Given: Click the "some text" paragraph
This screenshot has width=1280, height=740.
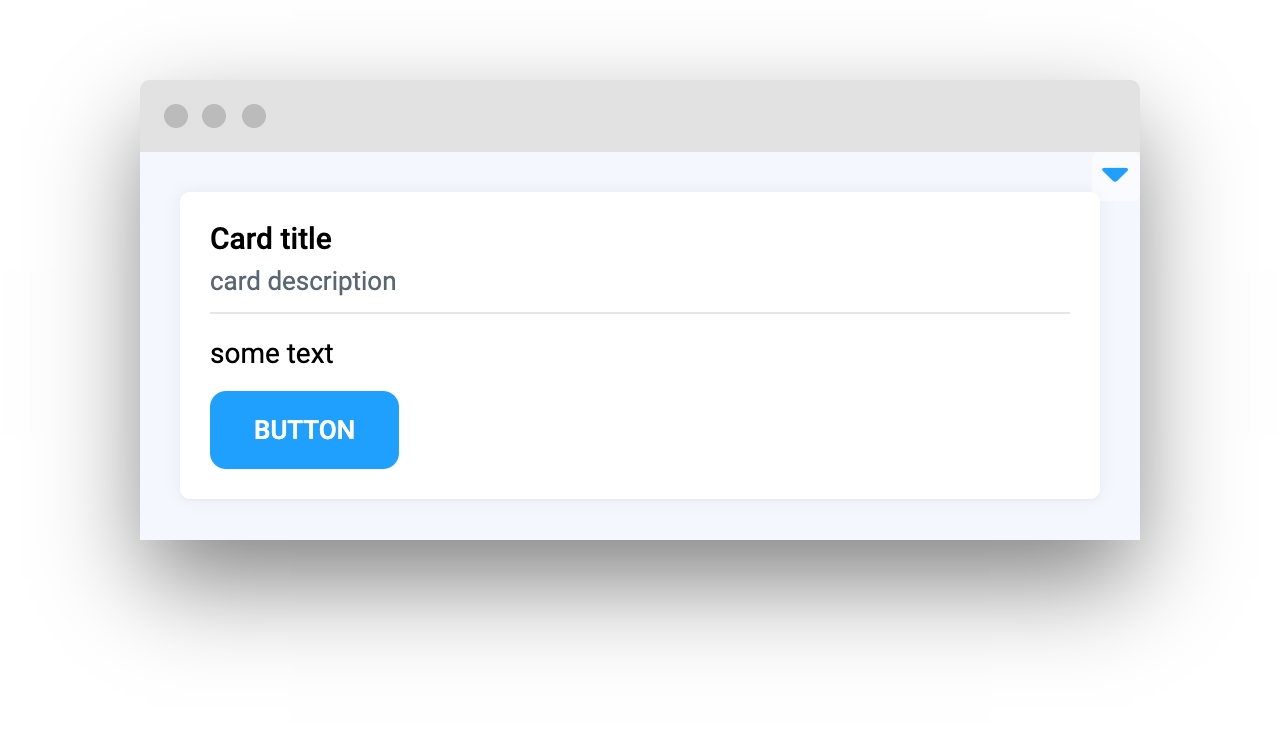Looking at the screenshot, I should [272, 354].
